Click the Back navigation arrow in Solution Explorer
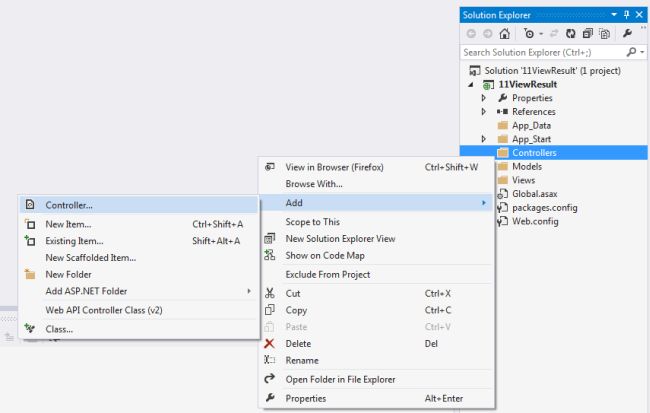650x413 pixels. 471,34
